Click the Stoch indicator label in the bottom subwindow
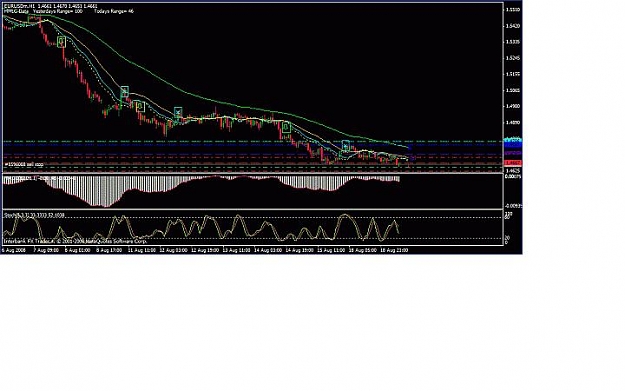This screenshot has height=391, width=625. point(34,215)
